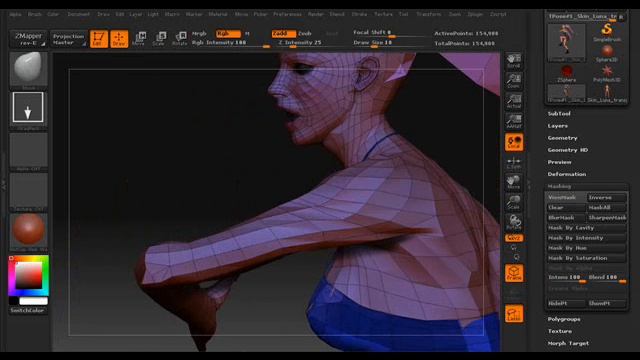The width and height of the screenshot is (640, 360).
Task: Expand the Geometry HD section
Action: [568, 150]
